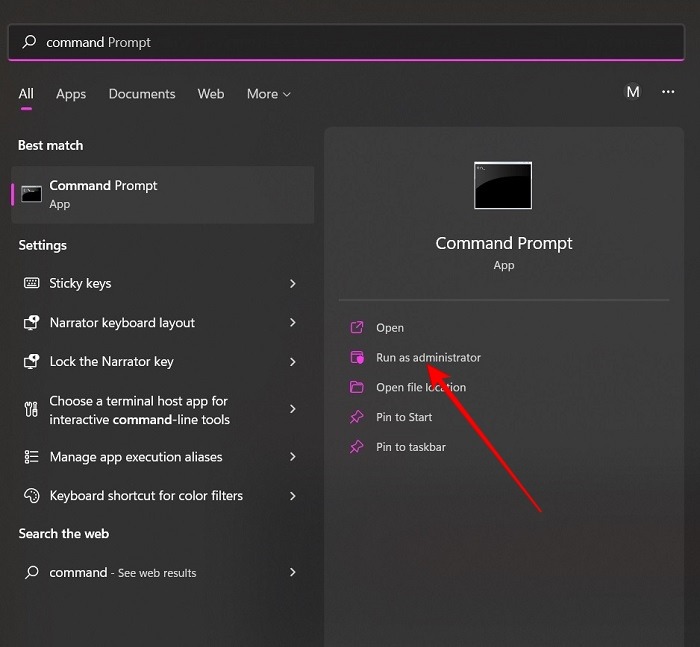Viewport: 700px width, 647px height.
Task: Click the large Command Prompt thumbnail icon
Action: coord(503,186)
